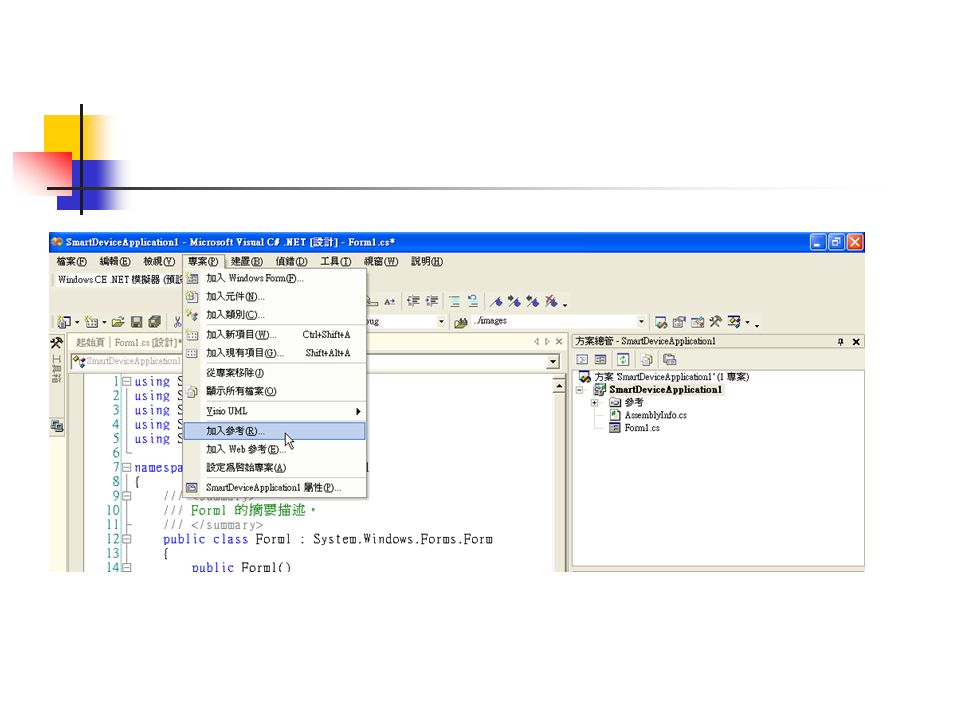This screenshot has width=960, height=720.
Task: Choose 設定為啟始專案(A) entry
Action: [x=275, y=468]
